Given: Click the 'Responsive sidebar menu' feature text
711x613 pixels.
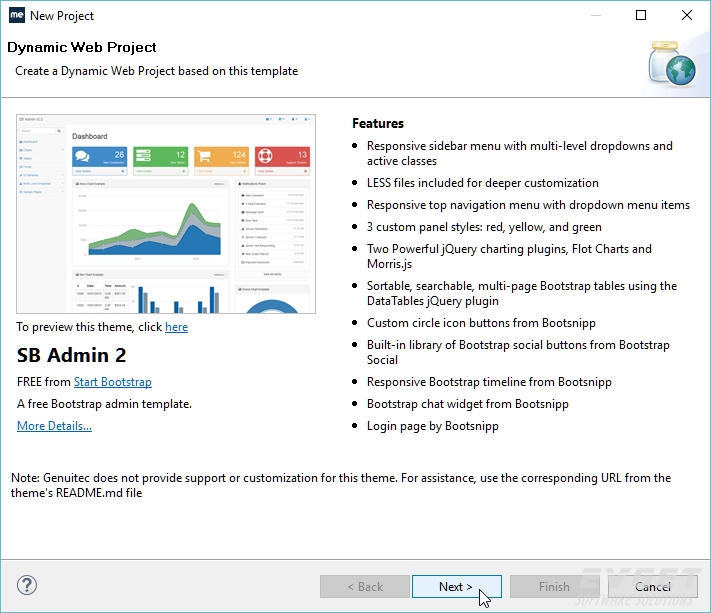Looking at the screenshot, I should pos(520,153).
